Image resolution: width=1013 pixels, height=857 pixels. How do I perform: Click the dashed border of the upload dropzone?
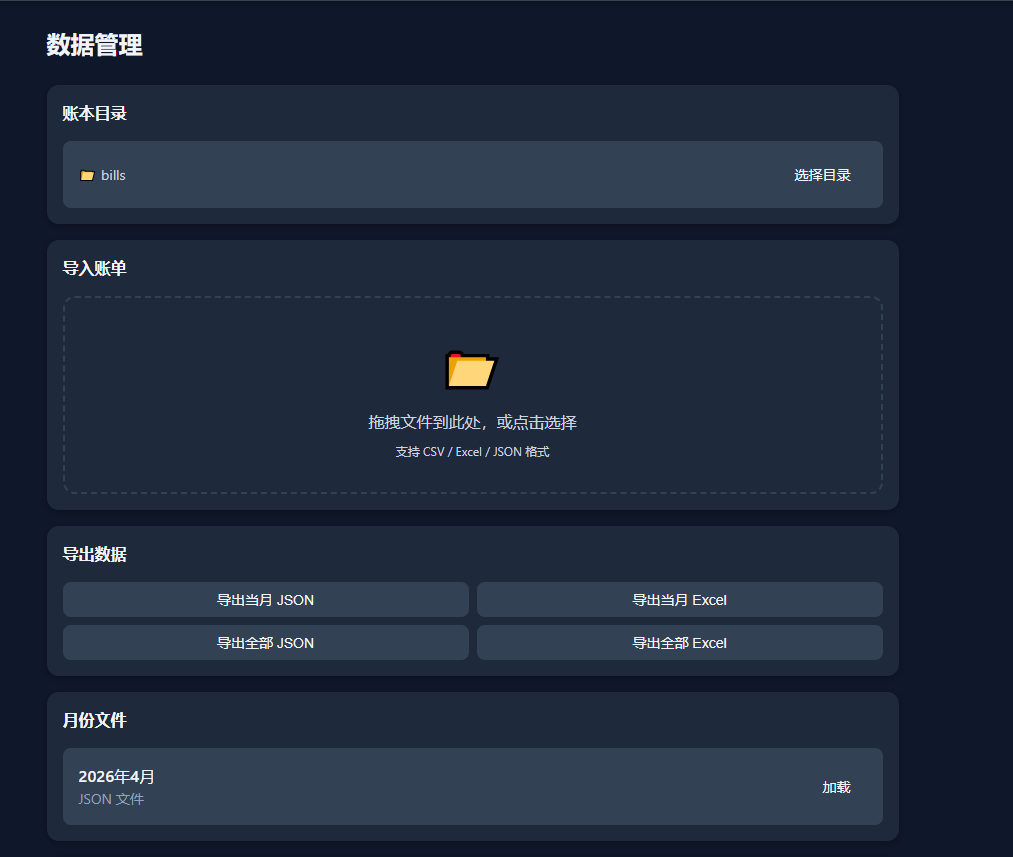(472, 297)
